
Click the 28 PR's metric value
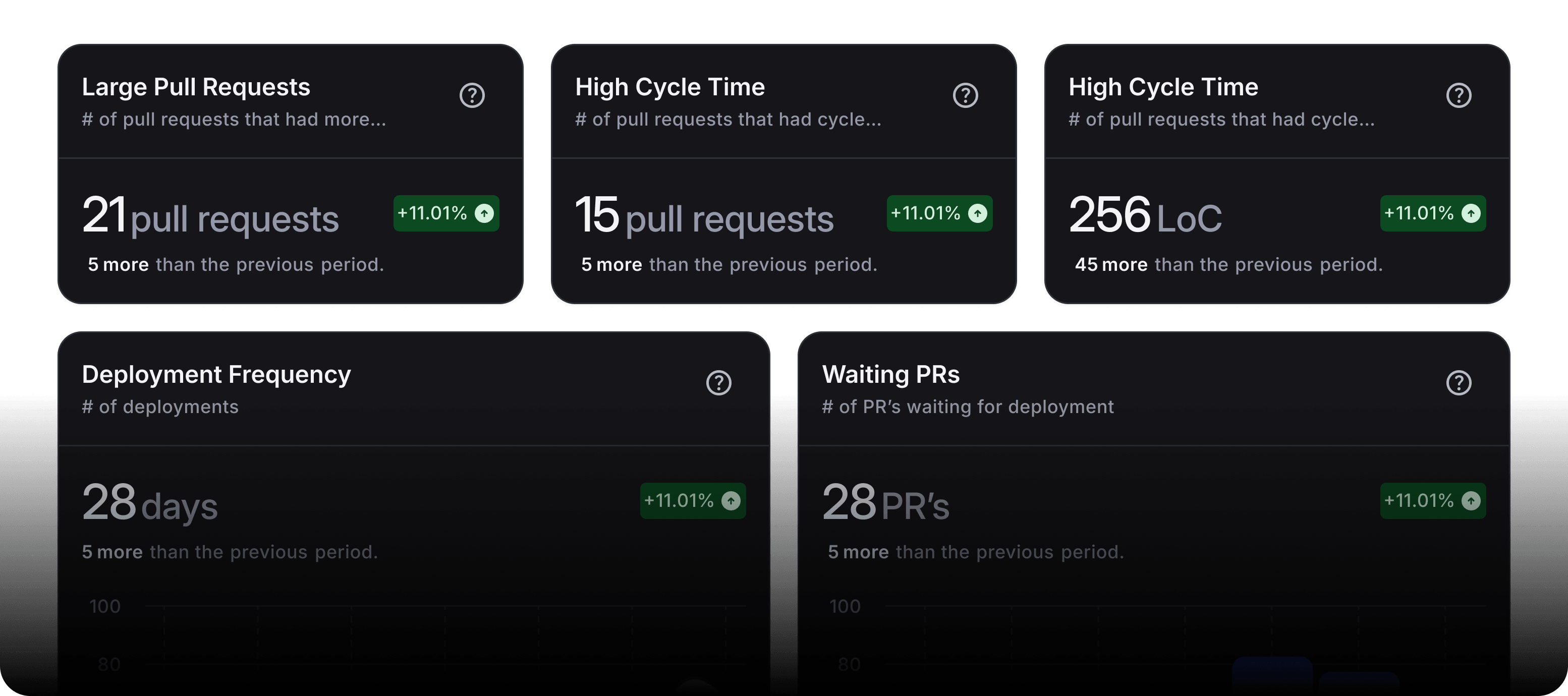pyautogui.click(x=885, y=503)
